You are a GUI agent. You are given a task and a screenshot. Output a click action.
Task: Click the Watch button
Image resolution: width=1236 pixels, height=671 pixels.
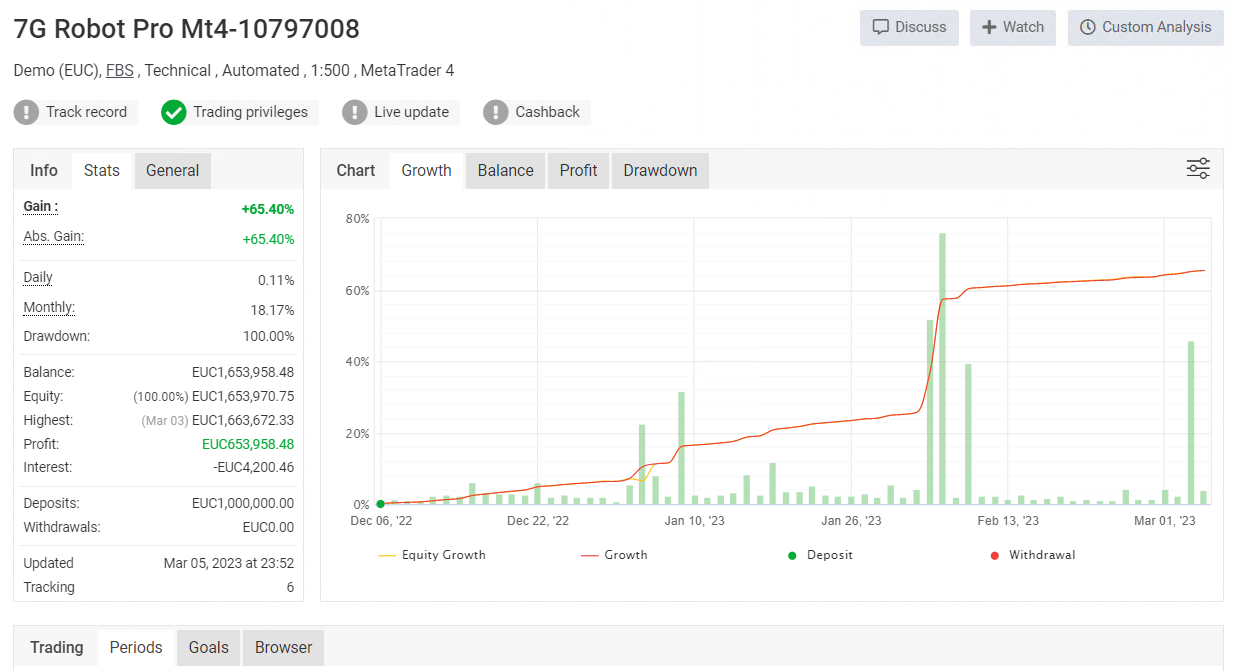point(1012,28)
